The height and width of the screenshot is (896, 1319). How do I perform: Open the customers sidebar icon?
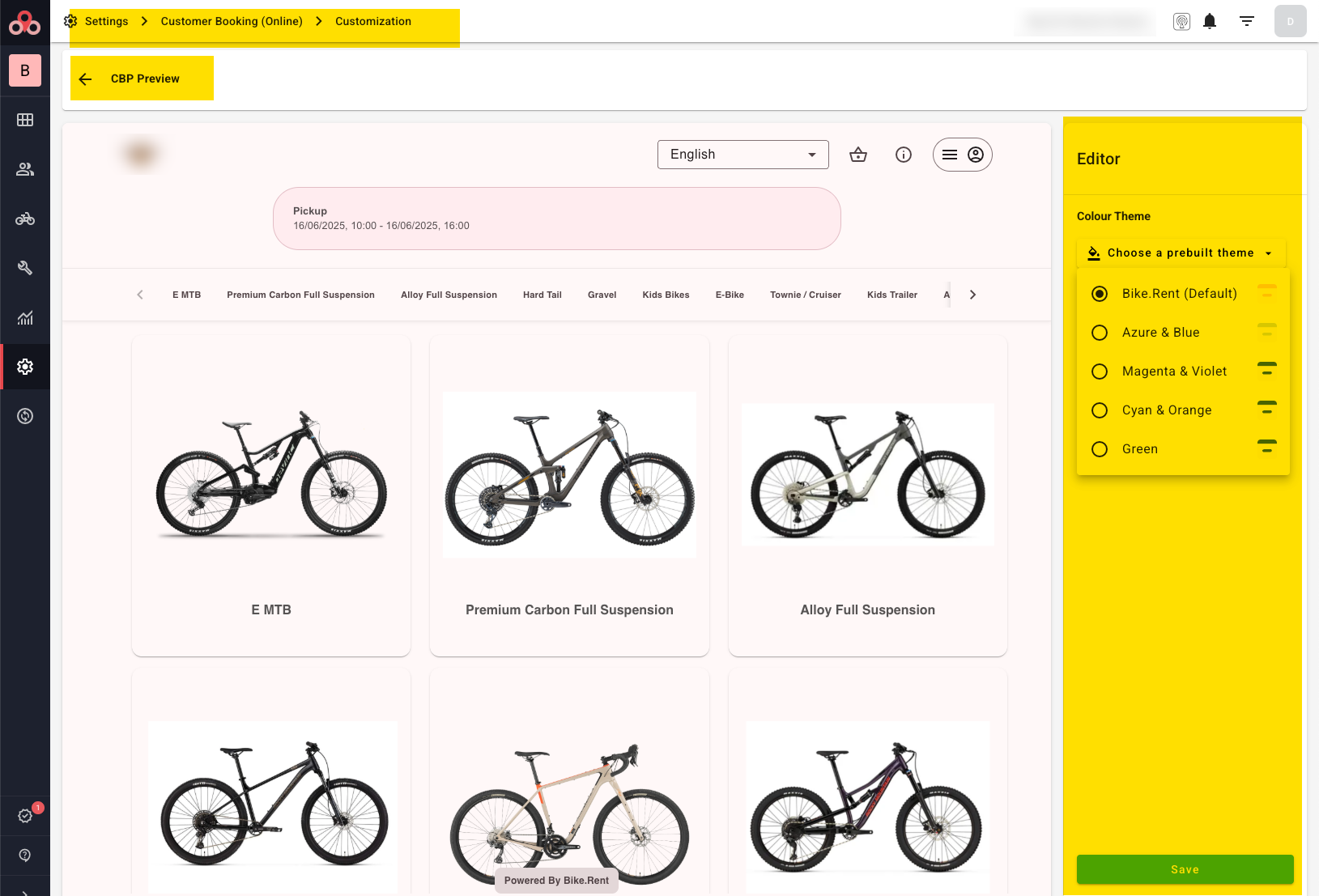[25, 169]
